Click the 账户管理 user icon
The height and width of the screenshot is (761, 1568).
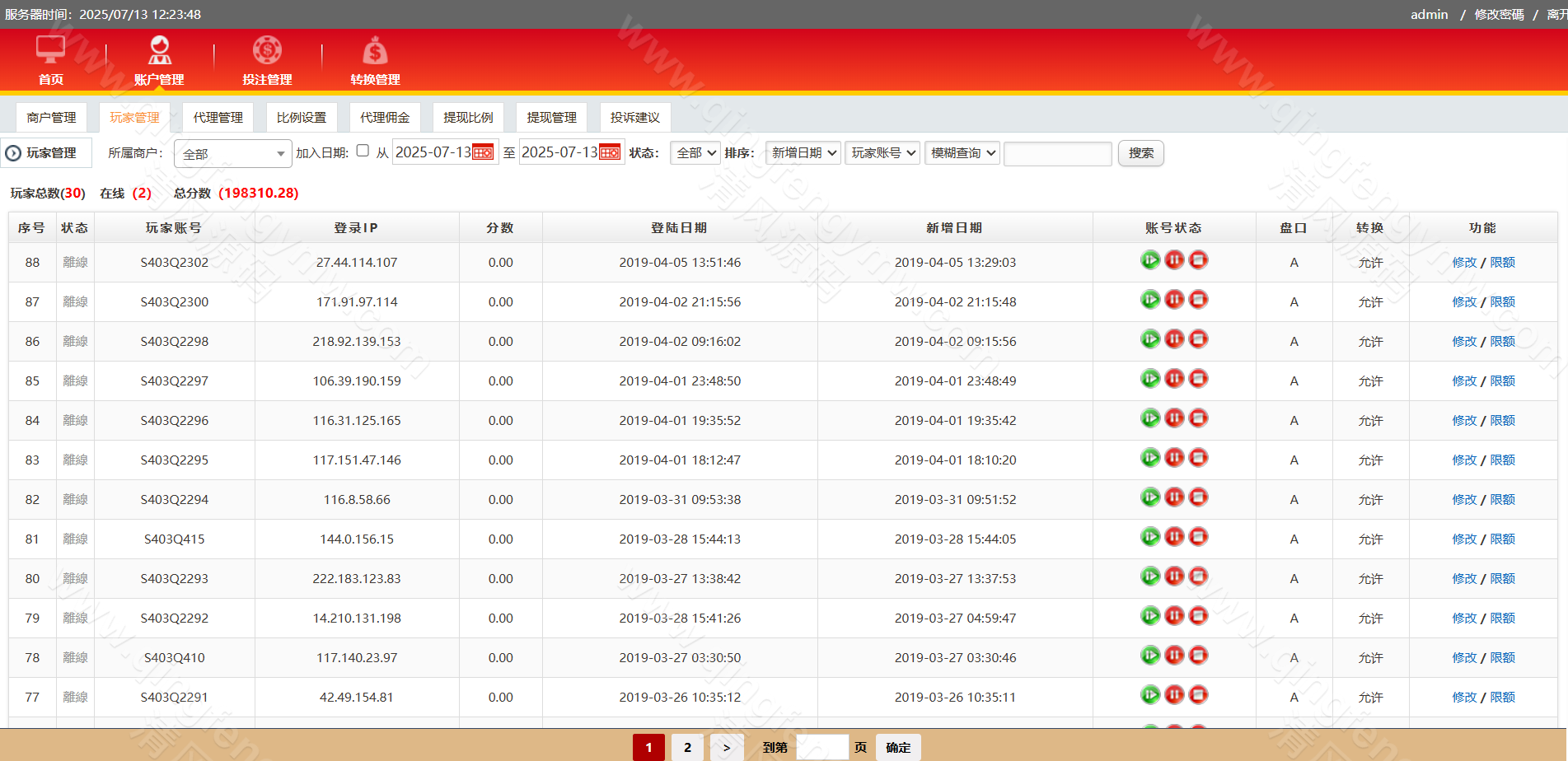tap(159, 51)
